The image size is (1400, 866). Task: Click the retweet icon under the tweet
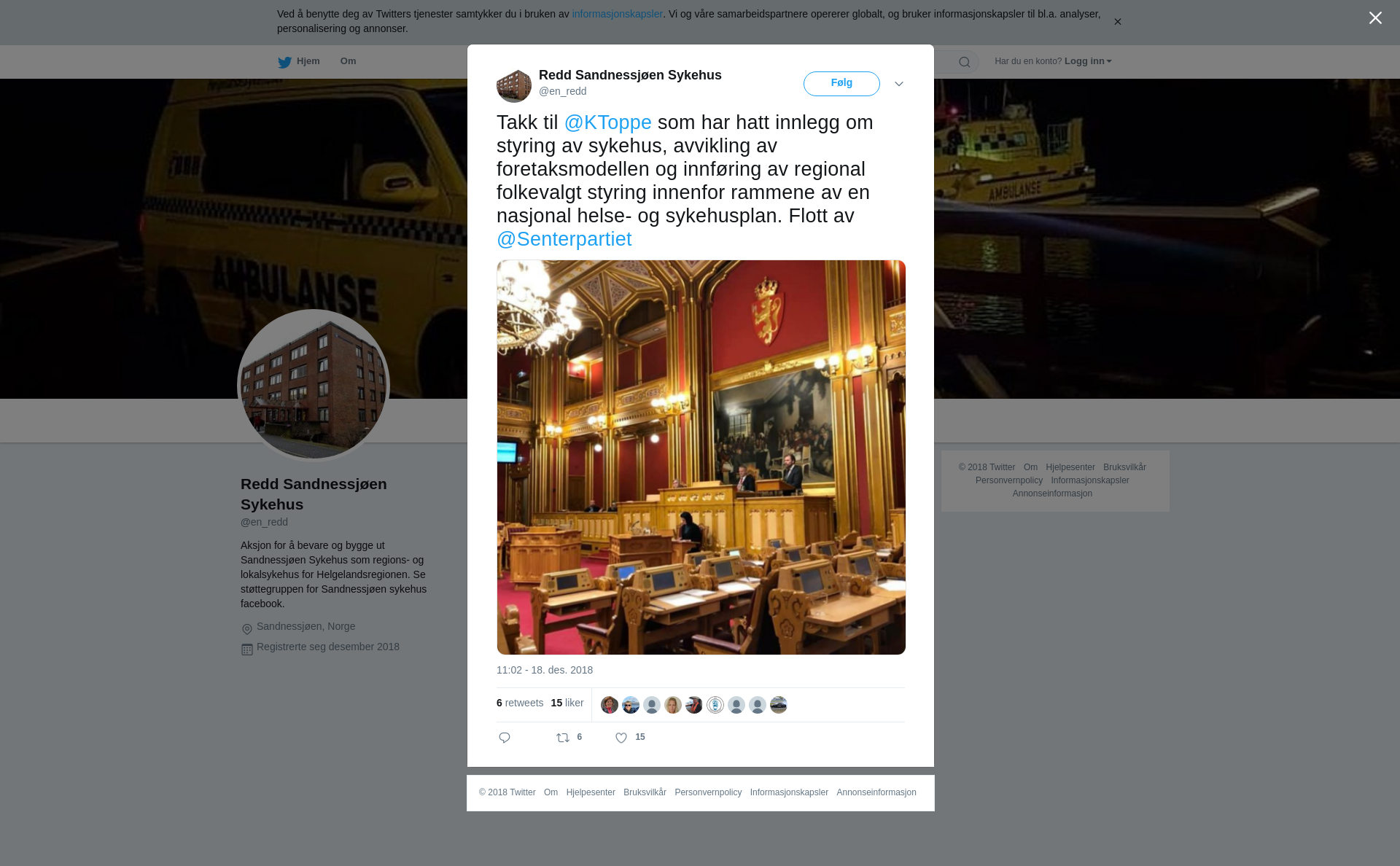563,738
